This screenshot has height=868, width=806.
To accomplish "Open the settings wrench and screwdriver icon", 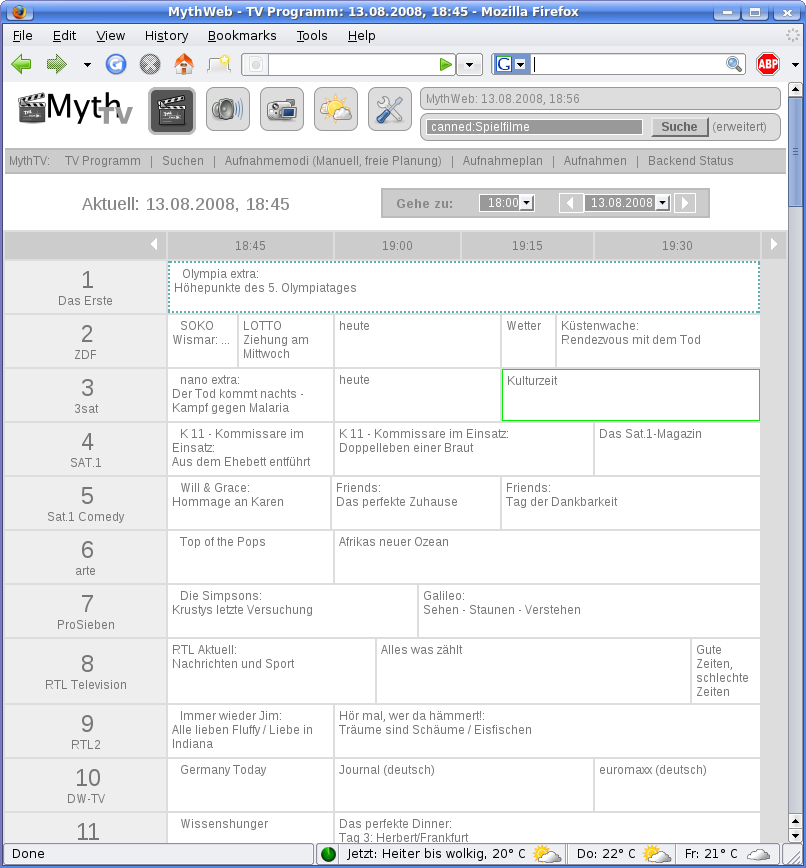I will click(x=389, y=110).
